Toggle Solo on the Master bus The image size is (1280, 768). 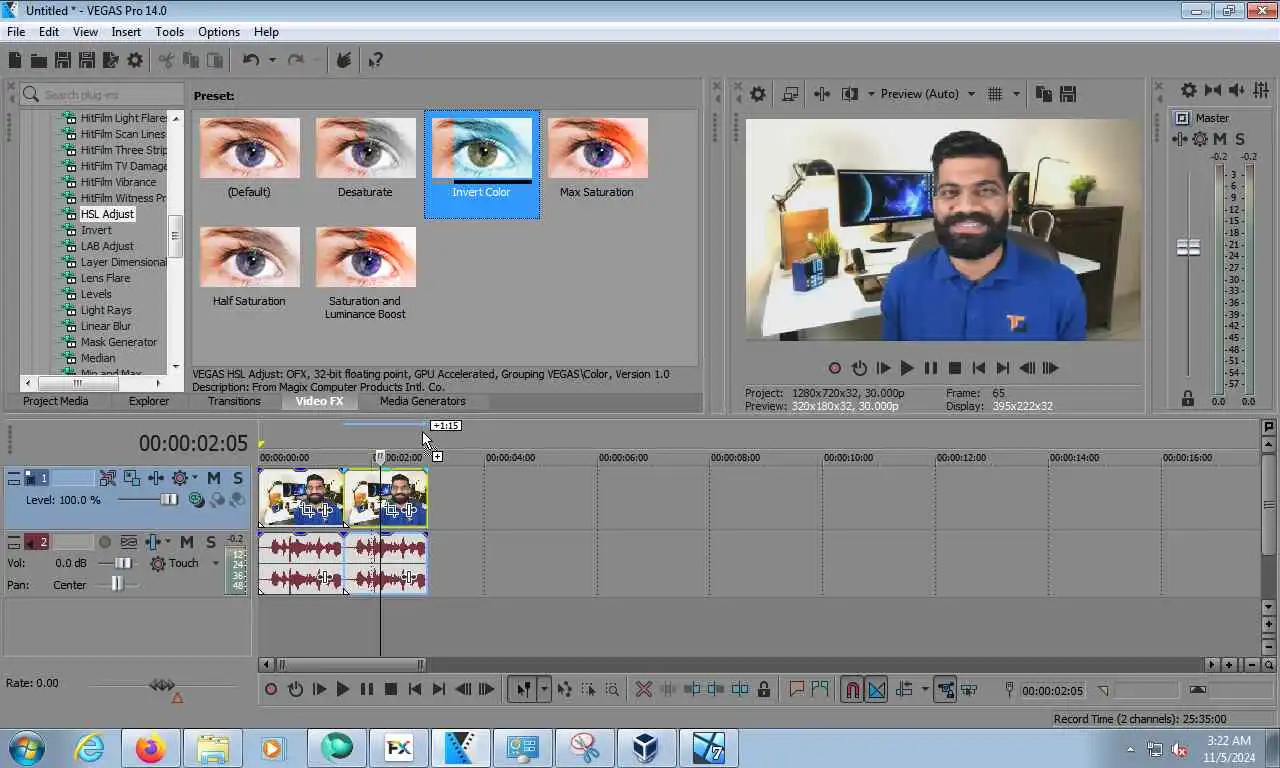point(1240,139)
